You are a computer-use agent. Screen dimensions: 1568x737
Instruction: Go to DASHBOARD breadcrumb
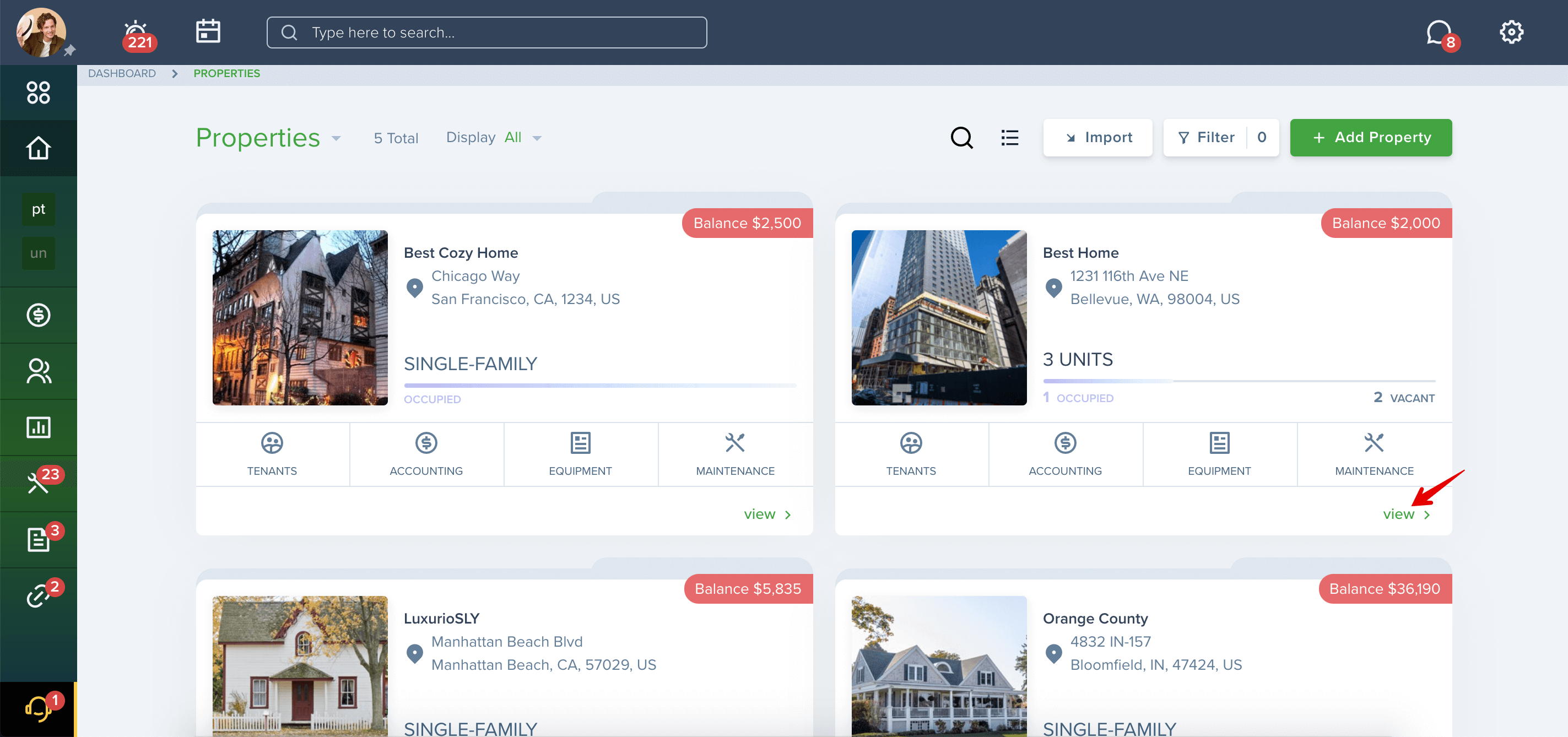122,73
